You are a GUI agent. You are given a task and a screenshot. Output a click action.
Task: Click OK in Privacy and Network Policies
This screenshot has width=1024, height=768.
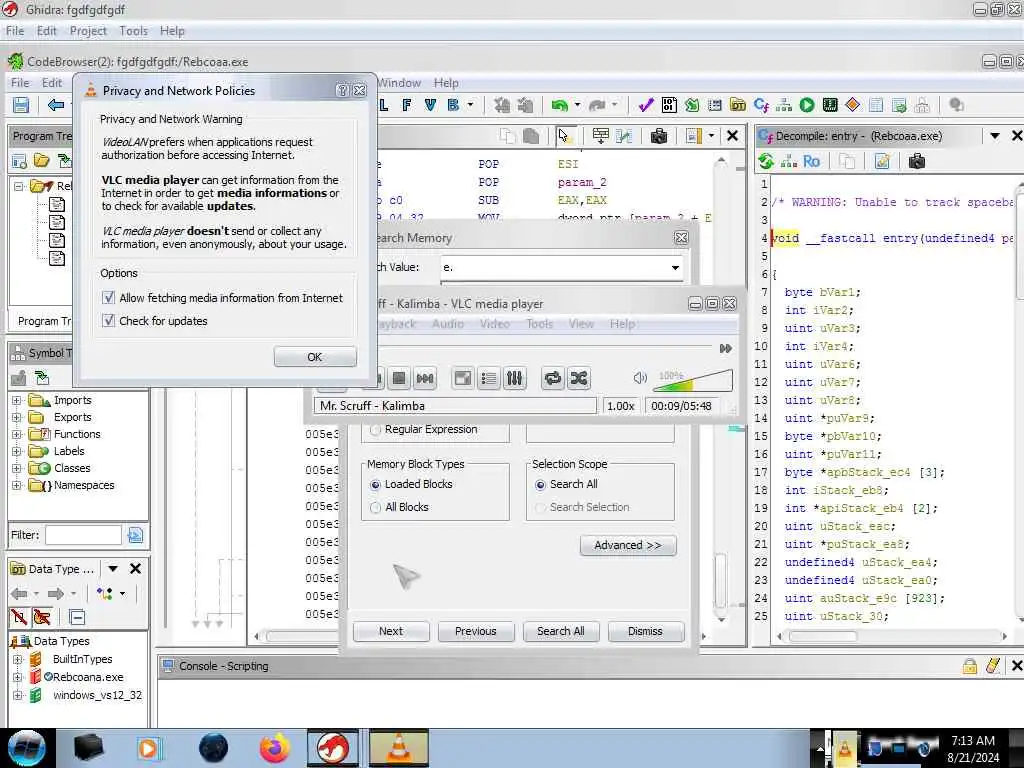(x=315, y=357)
